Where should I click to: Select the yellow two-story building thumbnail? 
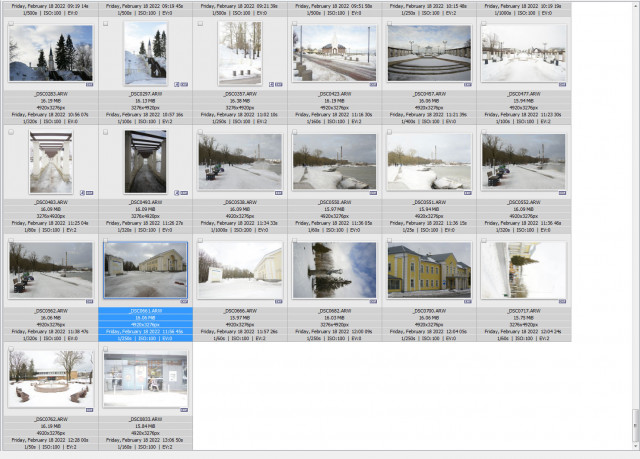click(x=429, y=270)
